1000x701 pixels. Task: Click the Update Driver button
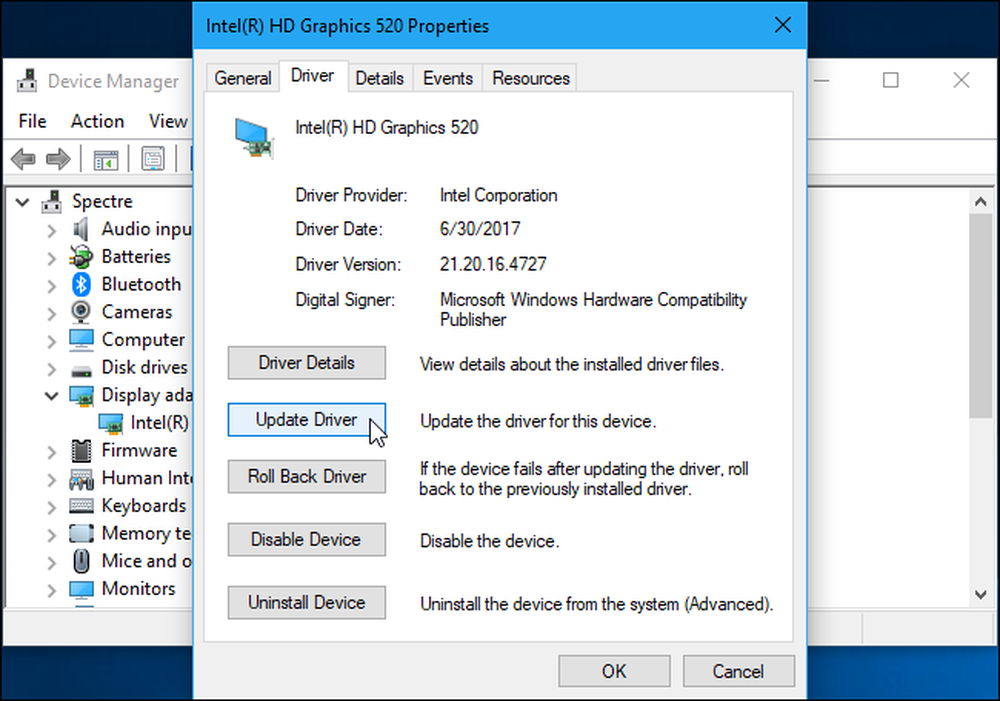tap(307, 420)
